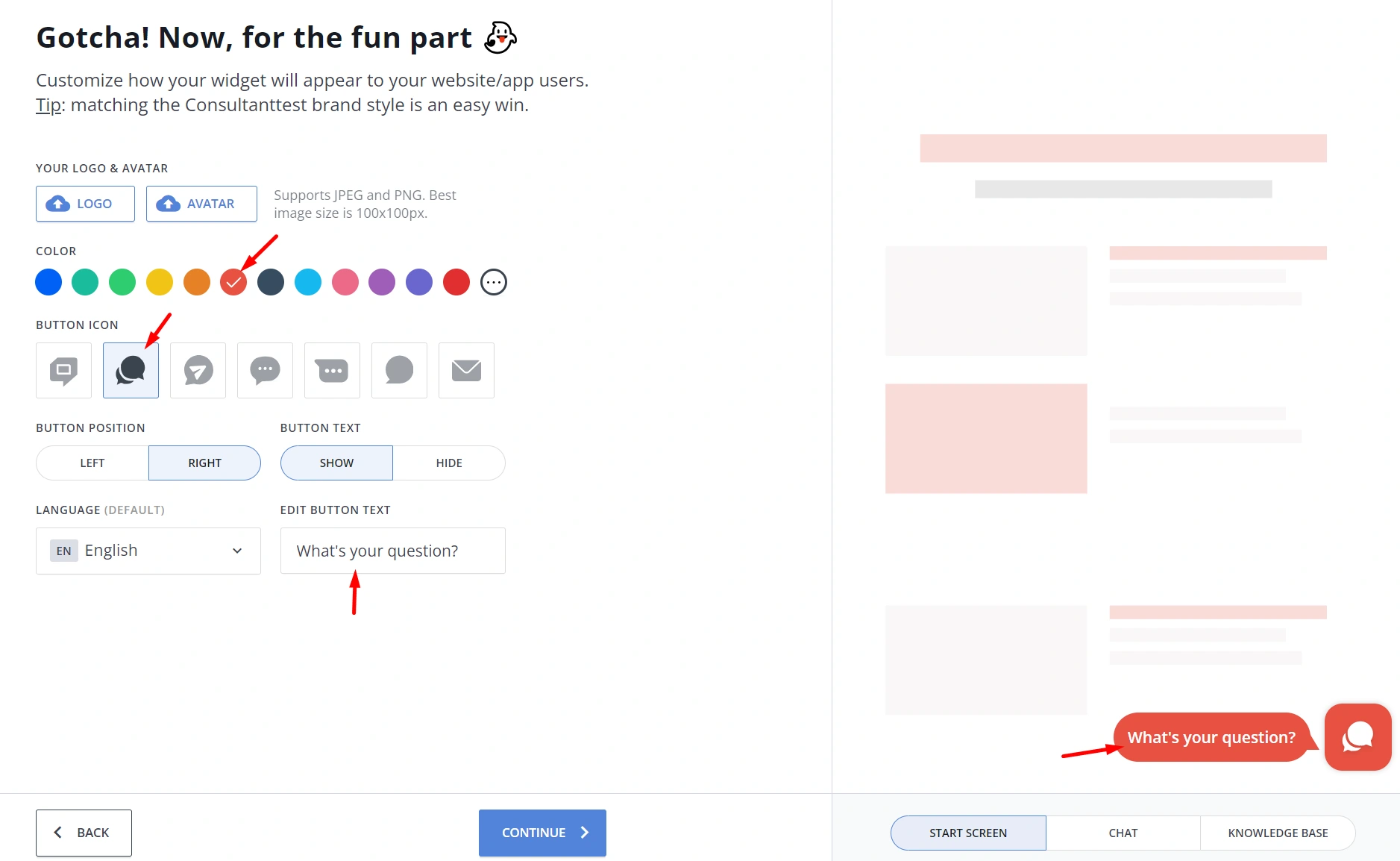Hide the button text

(449, 463)
